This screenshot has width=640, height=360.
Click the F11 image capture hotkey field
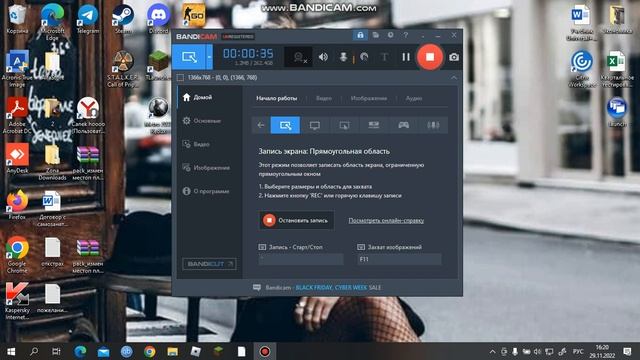(x=399, y=259)
